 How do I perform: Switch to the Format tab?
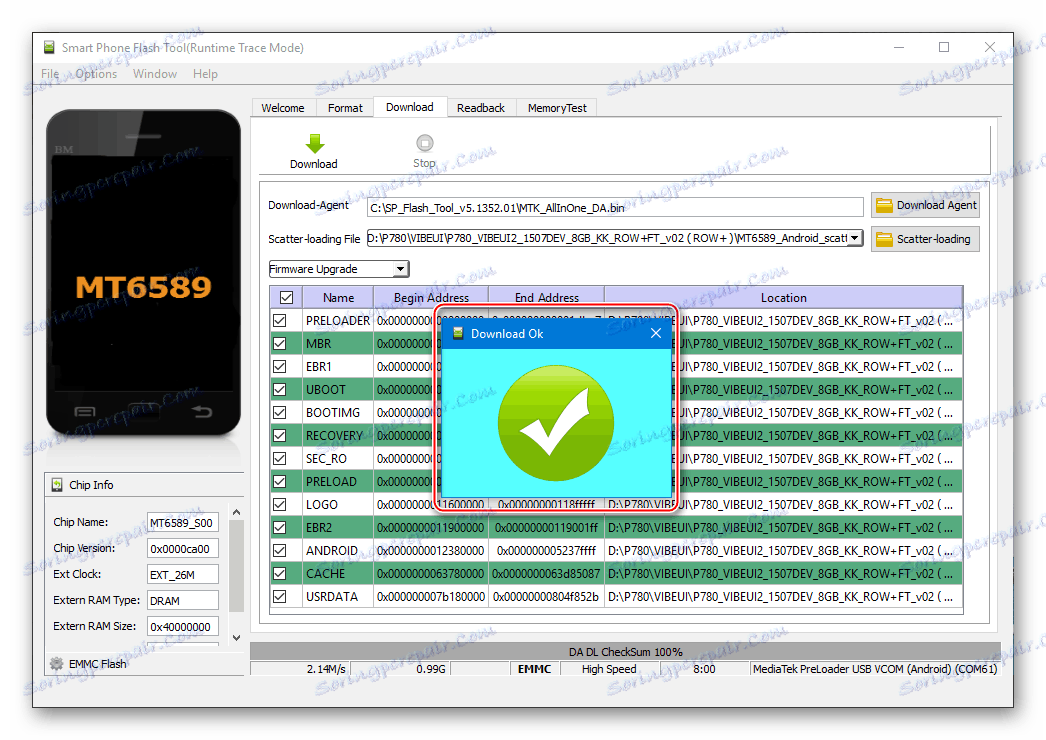(344, 107)
